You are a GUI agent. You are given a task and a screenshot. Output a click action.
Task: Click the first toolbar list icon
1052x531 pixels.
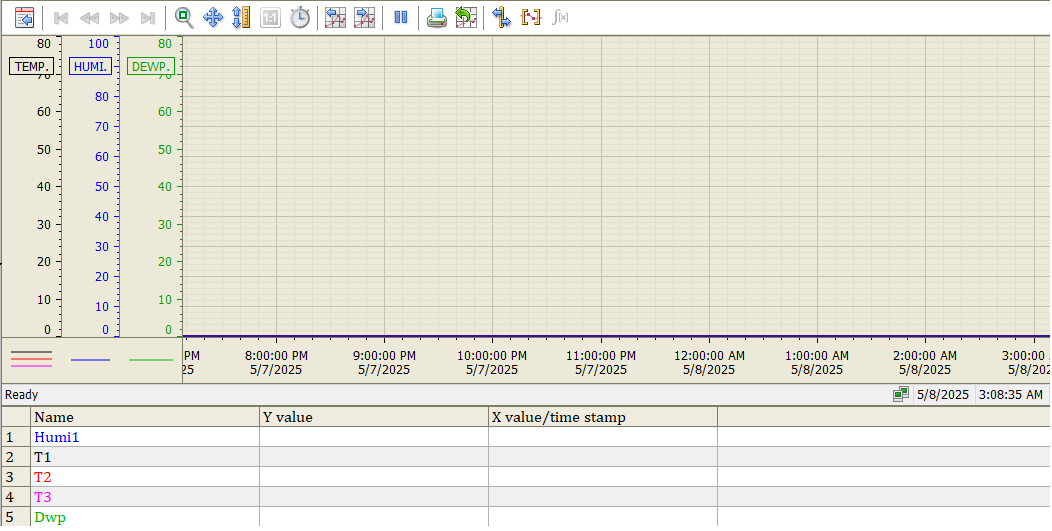pyautogui.click(x=25, y=17)
